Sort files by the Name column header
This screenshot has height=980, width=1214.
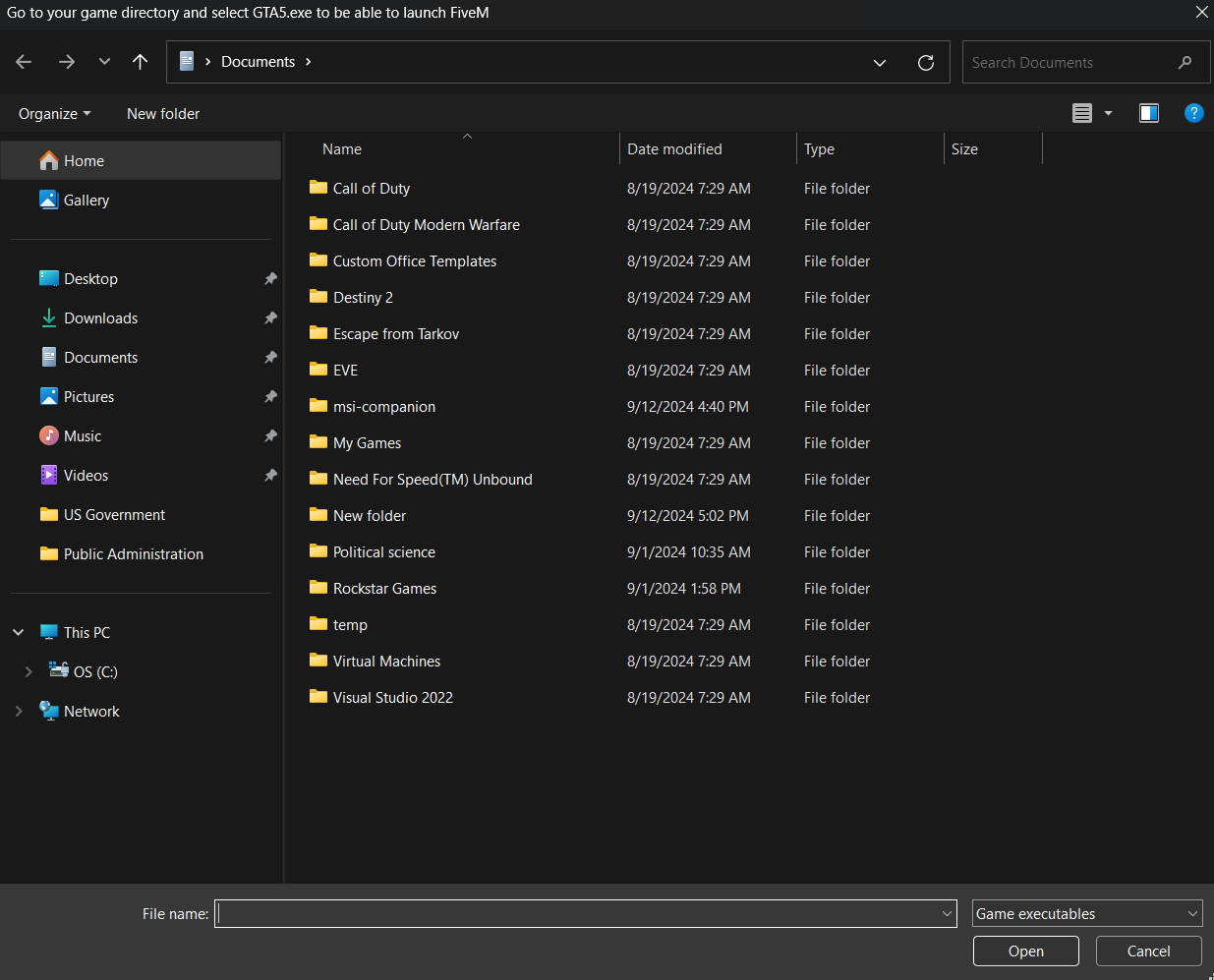[x=341, y=148]
